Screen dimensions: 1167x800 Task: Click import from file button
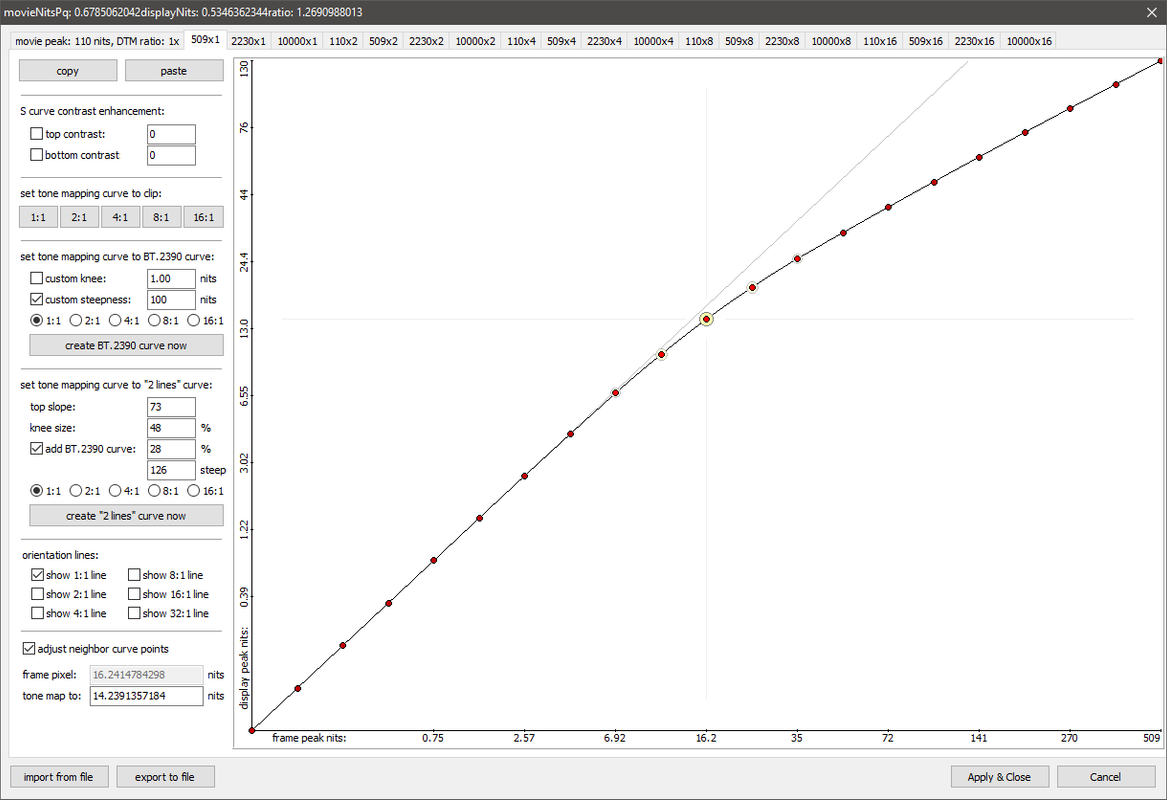coord(59,777)
